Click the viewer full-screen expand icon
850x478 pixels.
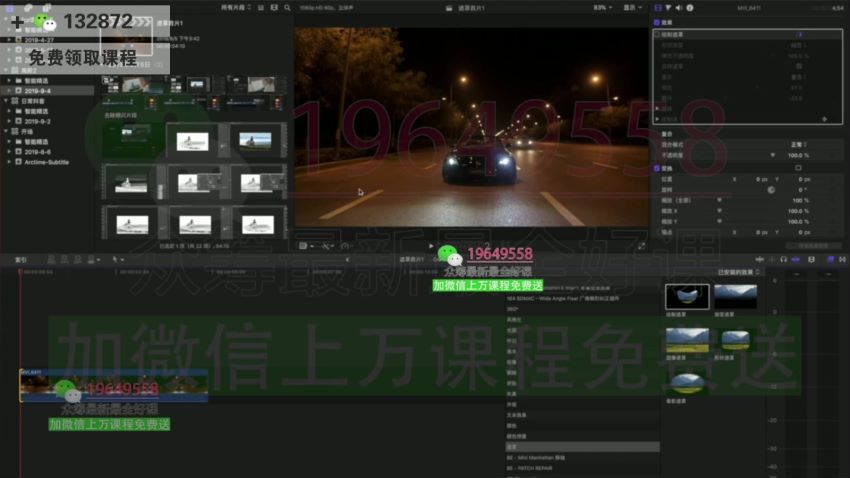tap(641, 246)
